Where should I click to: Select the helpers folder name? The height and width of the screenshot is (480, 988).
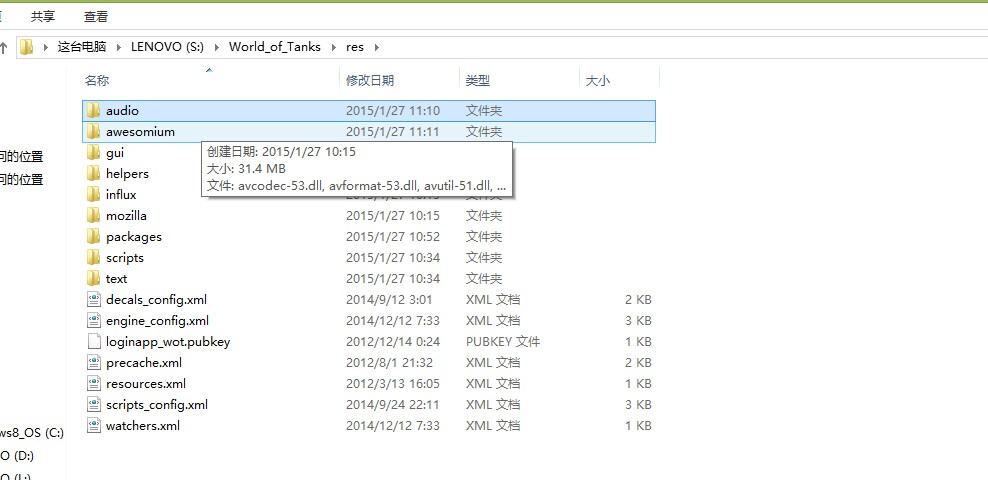tap(127, 174)
